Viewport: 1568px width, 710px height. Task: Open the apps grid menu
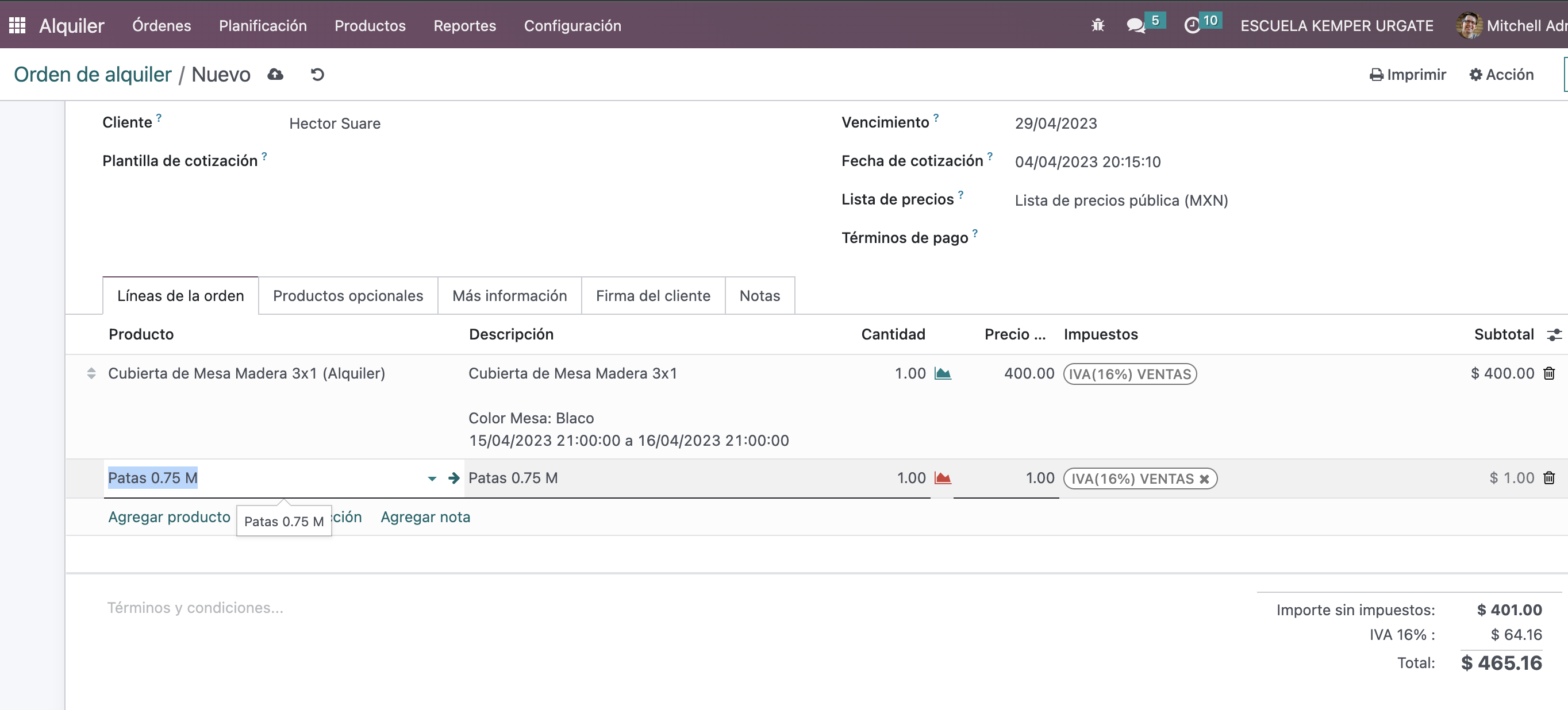pos(17,24)
